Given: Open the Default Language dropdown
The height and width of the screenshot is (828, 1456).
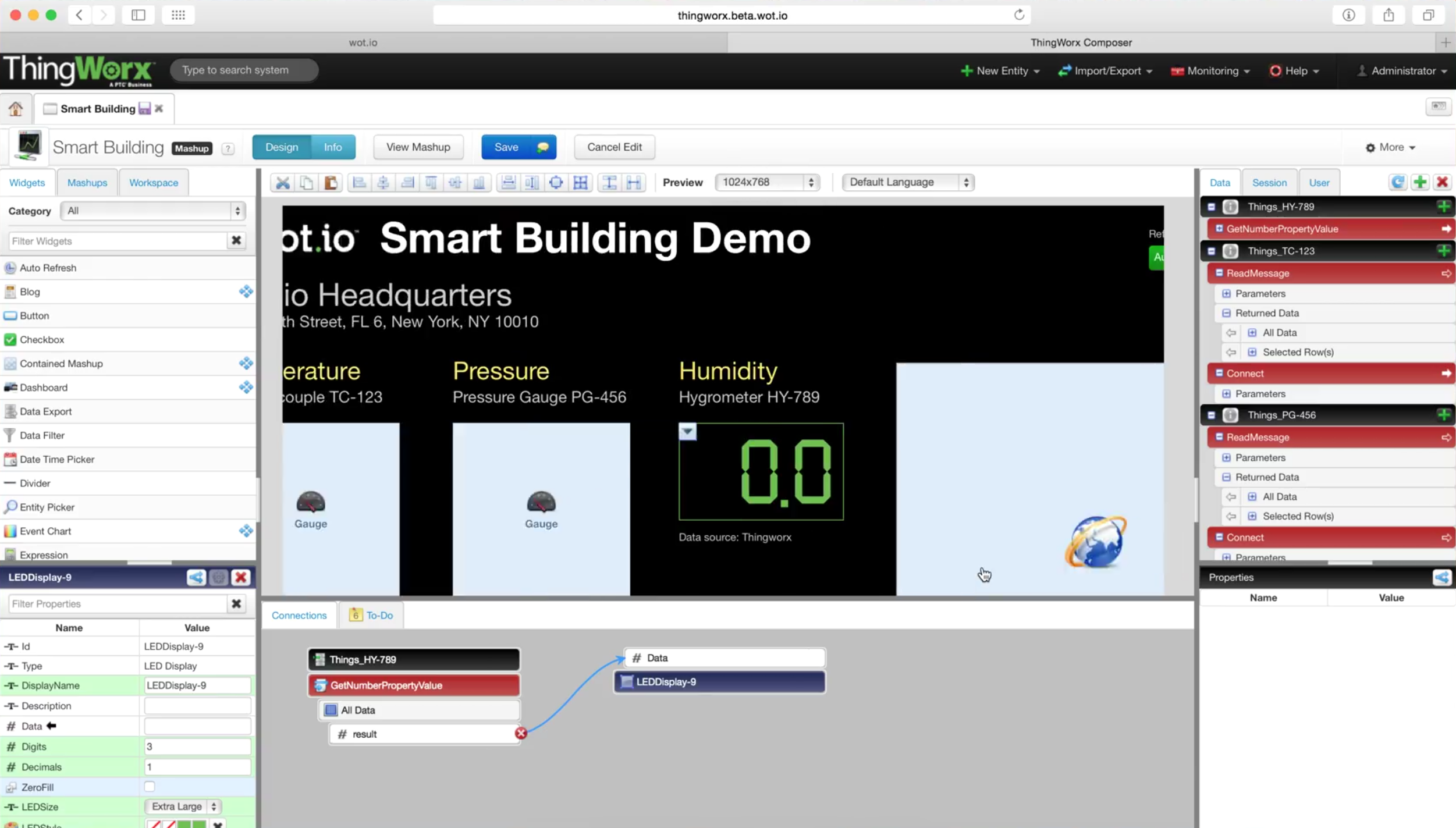Looking at the screenshot, I should click(x=908, y=182).
